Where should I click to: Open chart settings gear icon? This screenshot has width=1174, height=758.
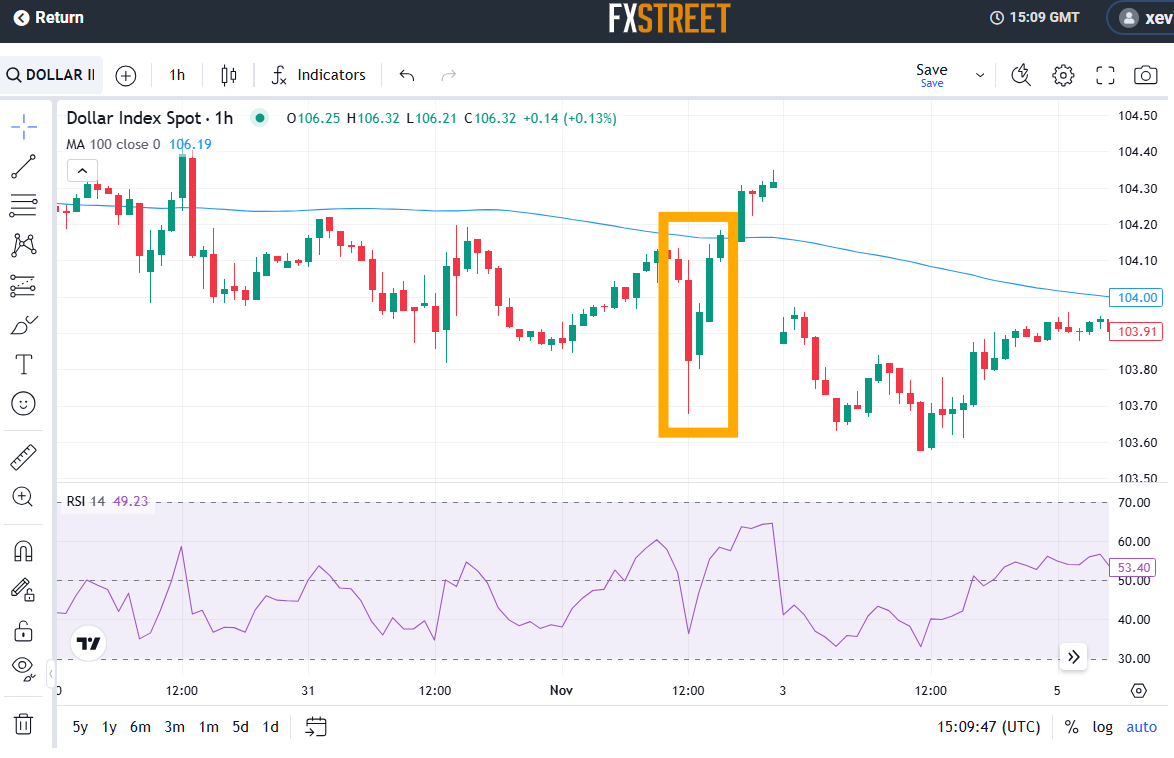click(1063, 75)
